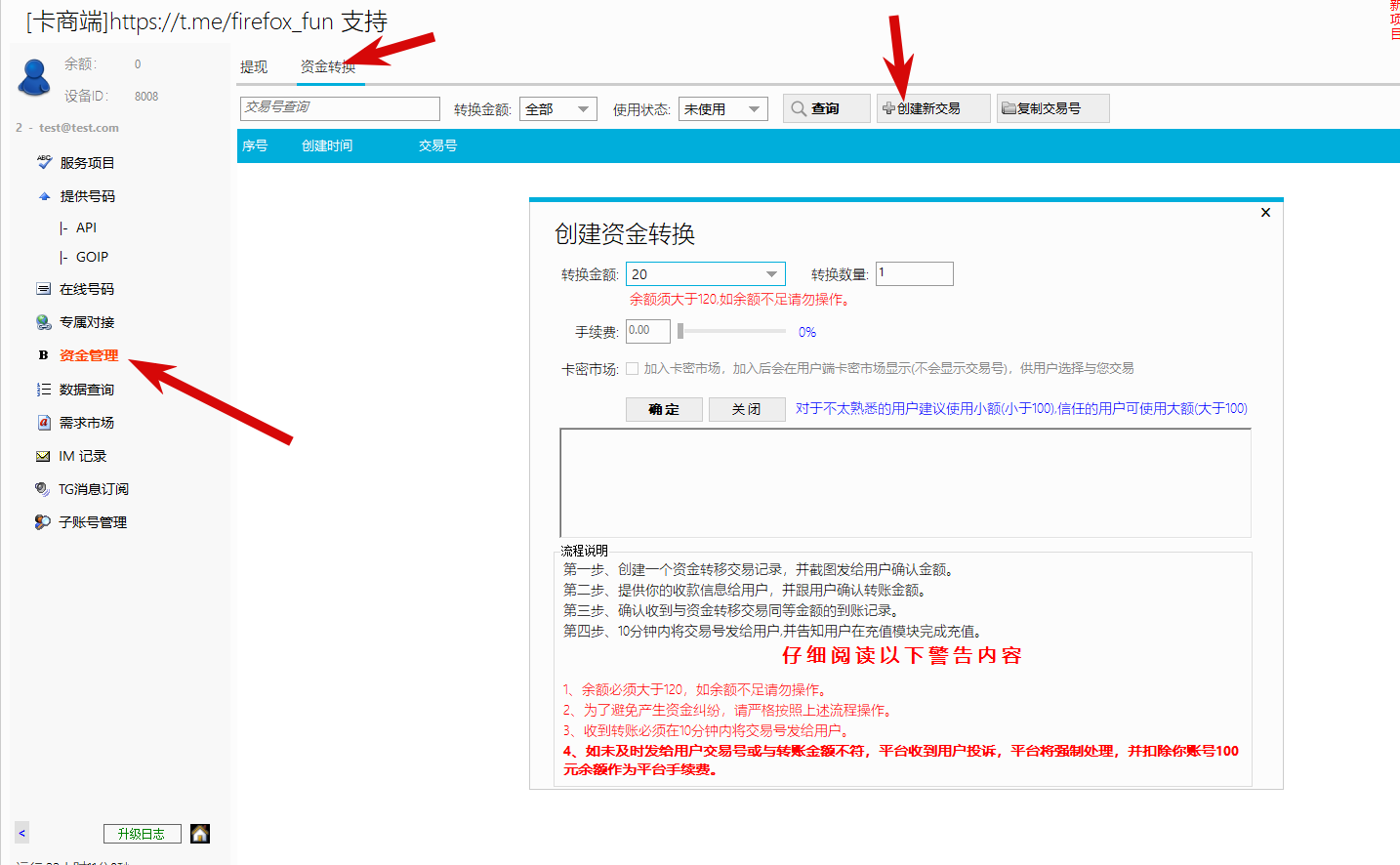The width and height of the screenshot is (1400, 865).
Task: Click the user avatar icon
Action: (35, 77)
